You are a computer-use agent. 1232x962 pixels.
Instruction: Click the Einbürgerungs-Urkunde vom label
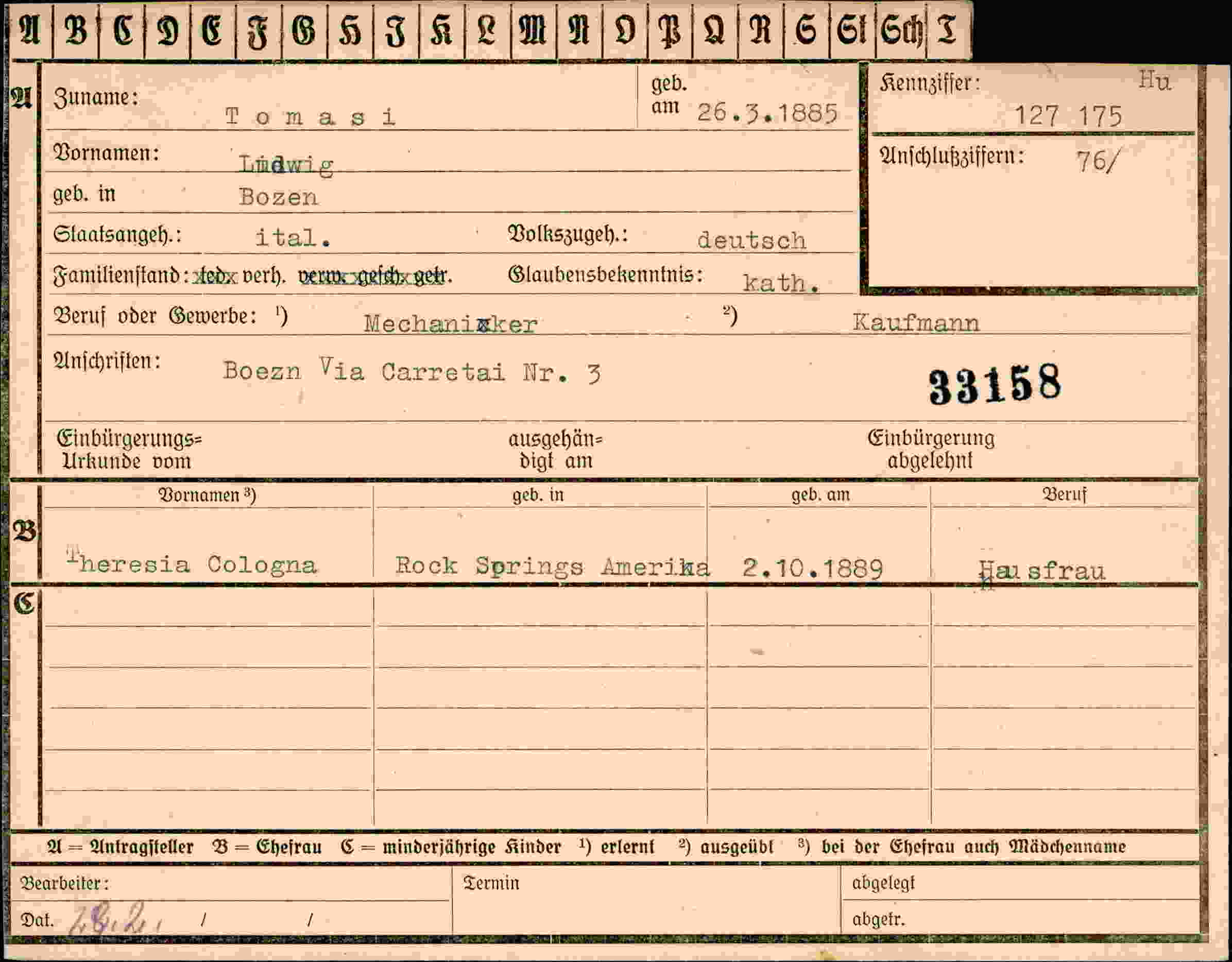point(129,450)
